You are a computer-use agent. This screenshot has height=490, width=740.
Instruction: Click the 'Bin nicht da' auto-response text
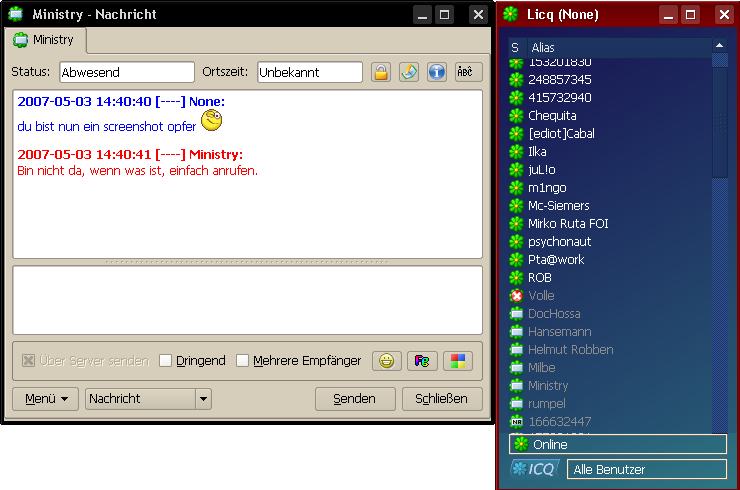(x=137, y=170)
